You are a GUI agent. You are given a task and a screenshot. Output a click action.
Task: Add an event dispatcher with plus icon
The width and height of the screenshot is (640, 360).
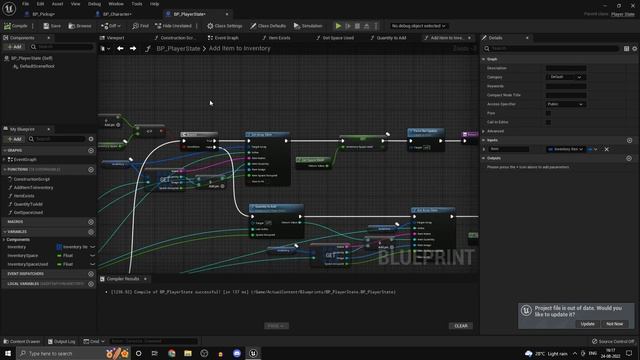91,274
